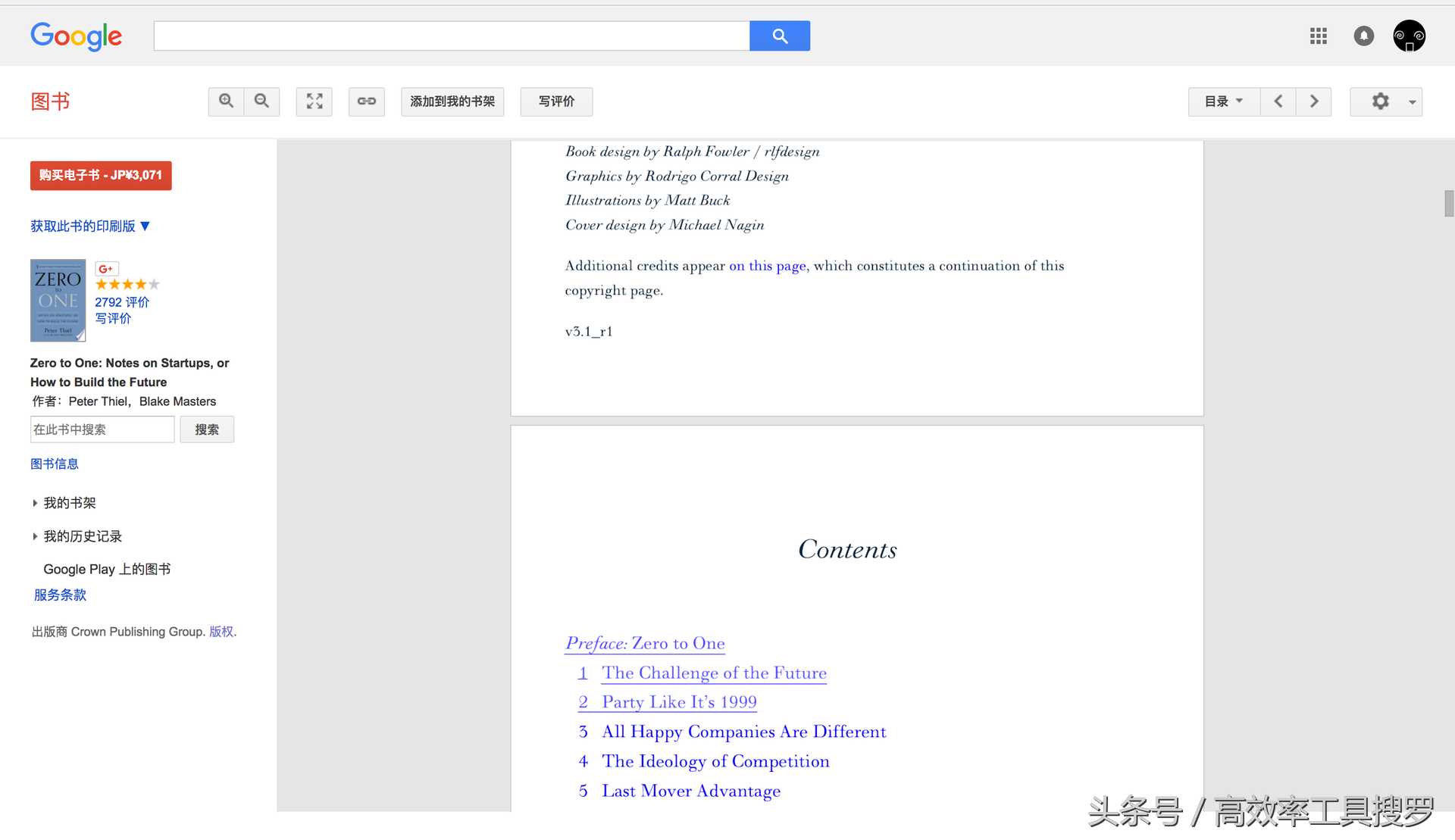This screenshot has height=840, width=1455.
Task: Click the star rating row
Action: pyautogui.click(x=127, y=285)
